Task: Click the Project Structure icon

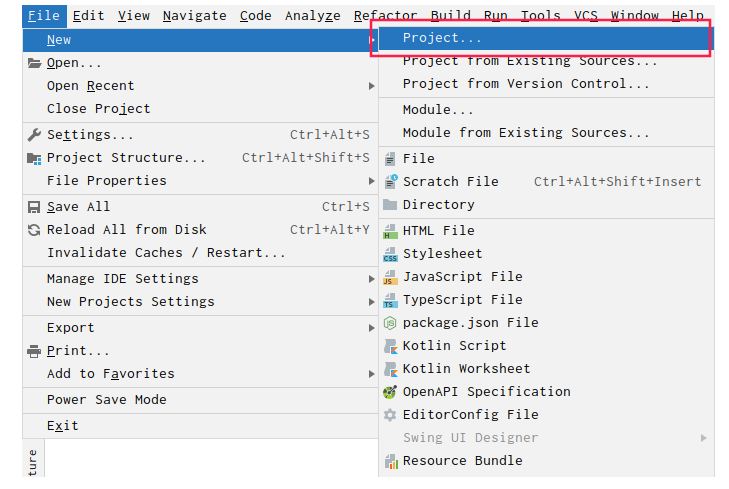Action: point(34,158)
